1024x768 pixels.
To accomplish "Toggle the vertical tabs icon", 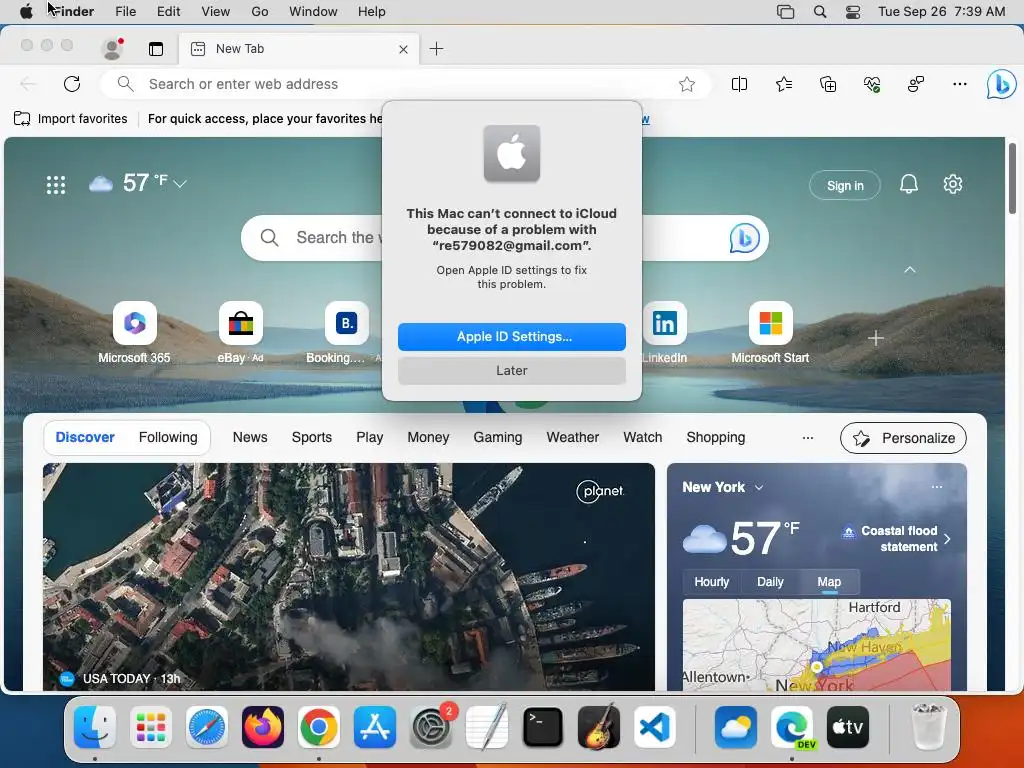I will [155, 48].
